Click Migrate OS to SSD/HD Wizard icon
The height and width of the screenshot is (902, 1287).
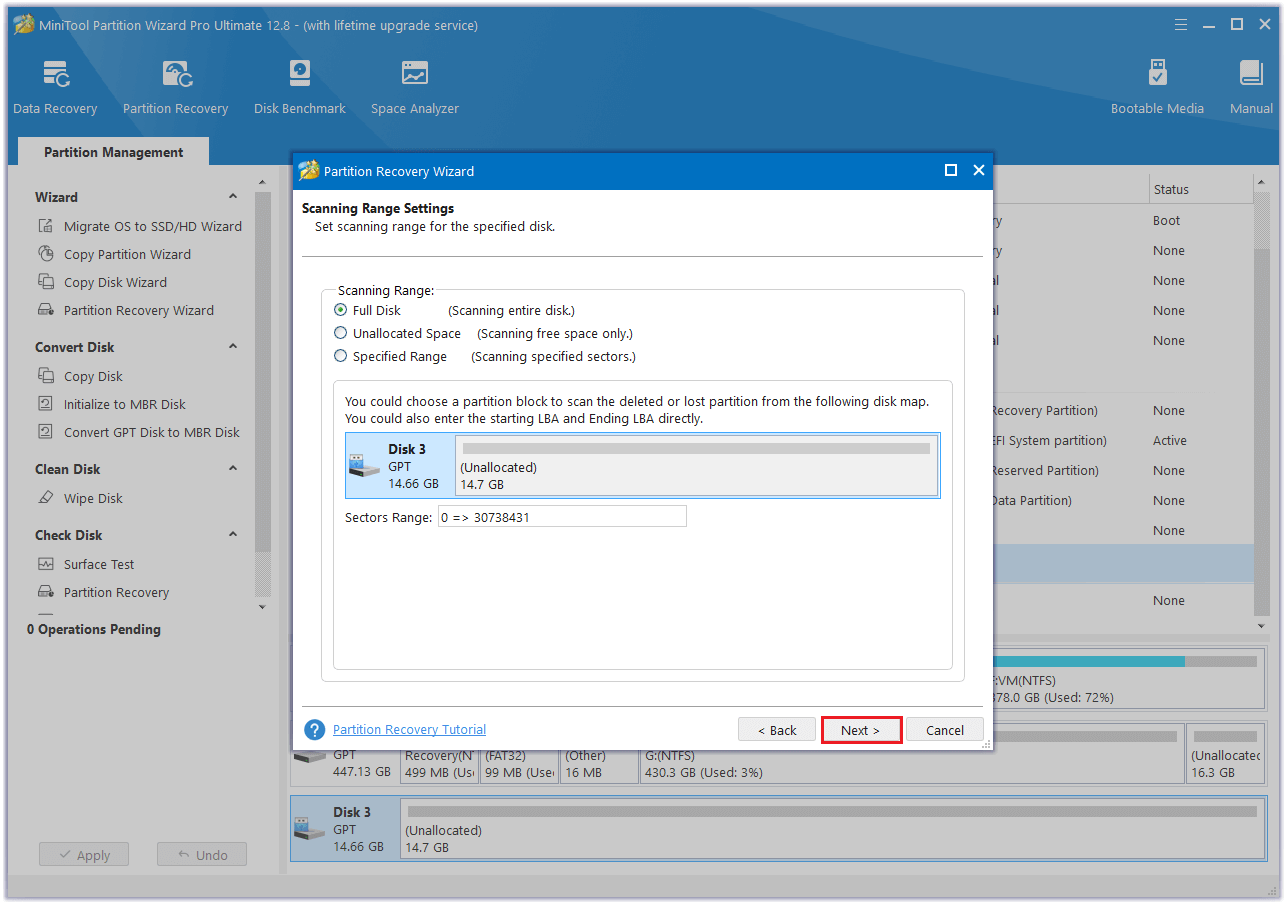click(x=46, y=226)
